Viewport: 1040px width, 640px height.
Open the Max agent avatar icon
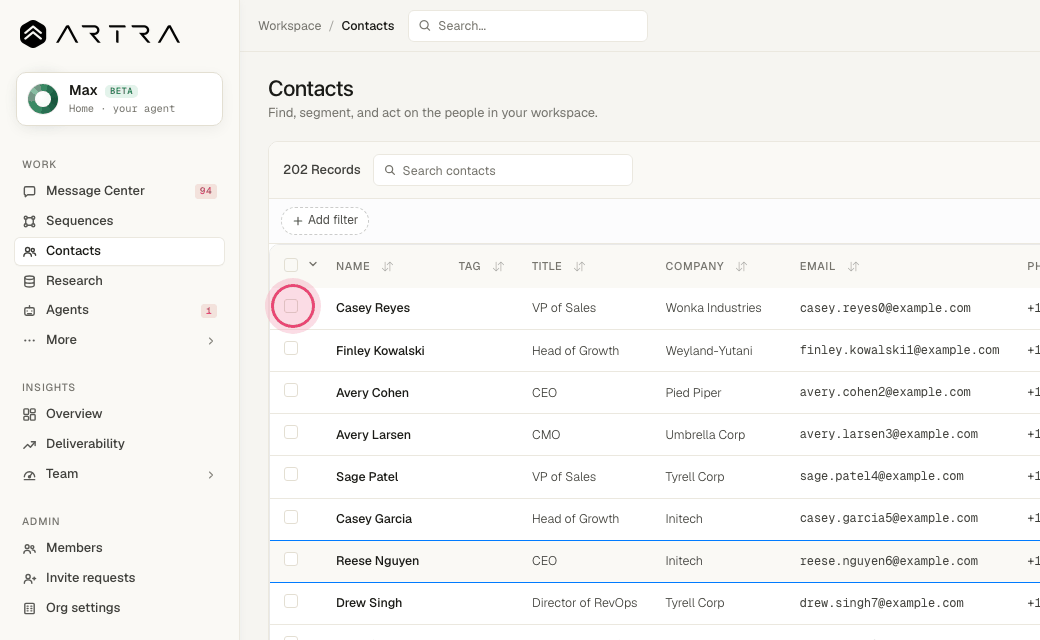43,99
